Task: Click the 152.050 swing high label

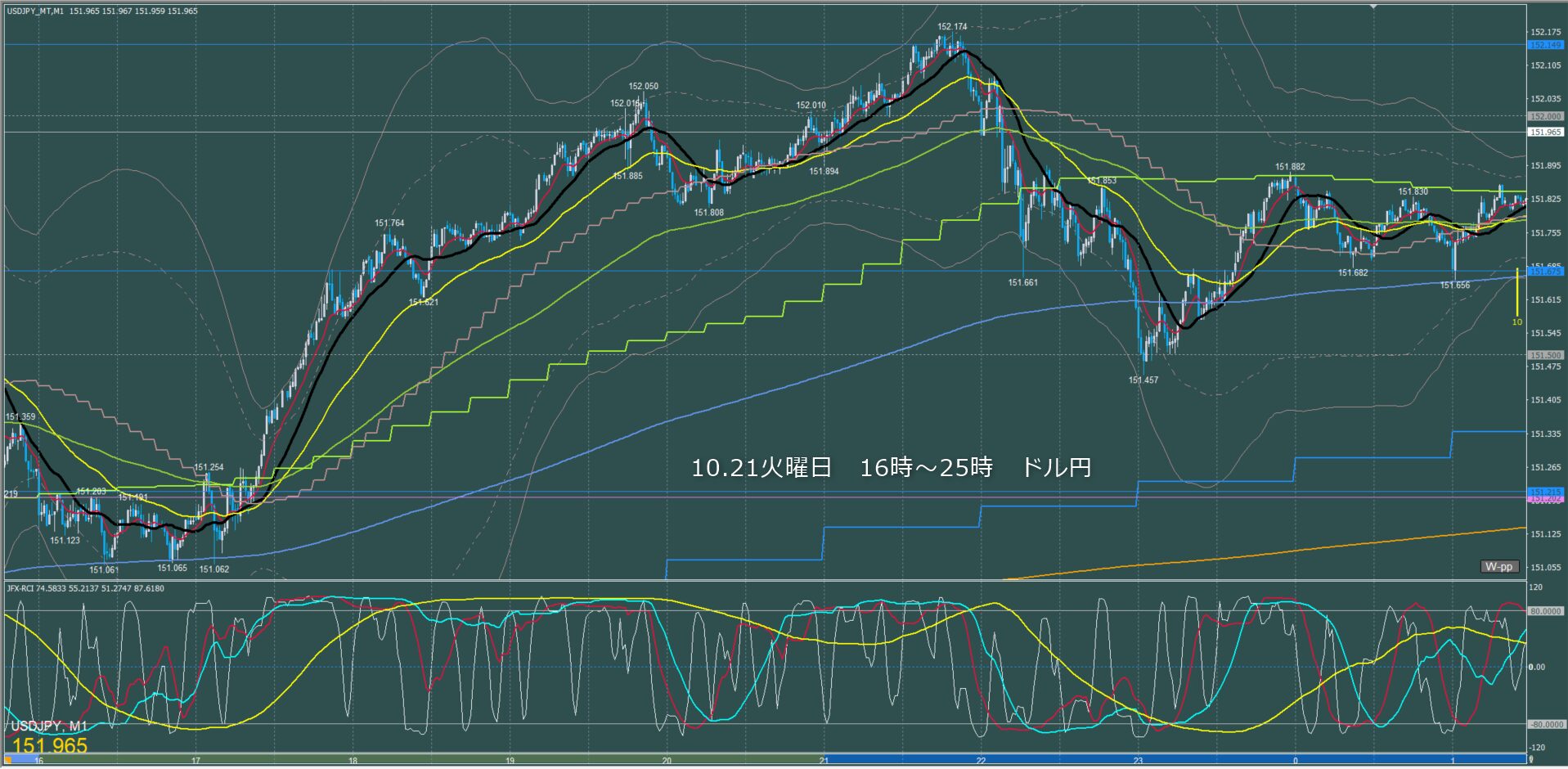Action: tap(643, 86)
